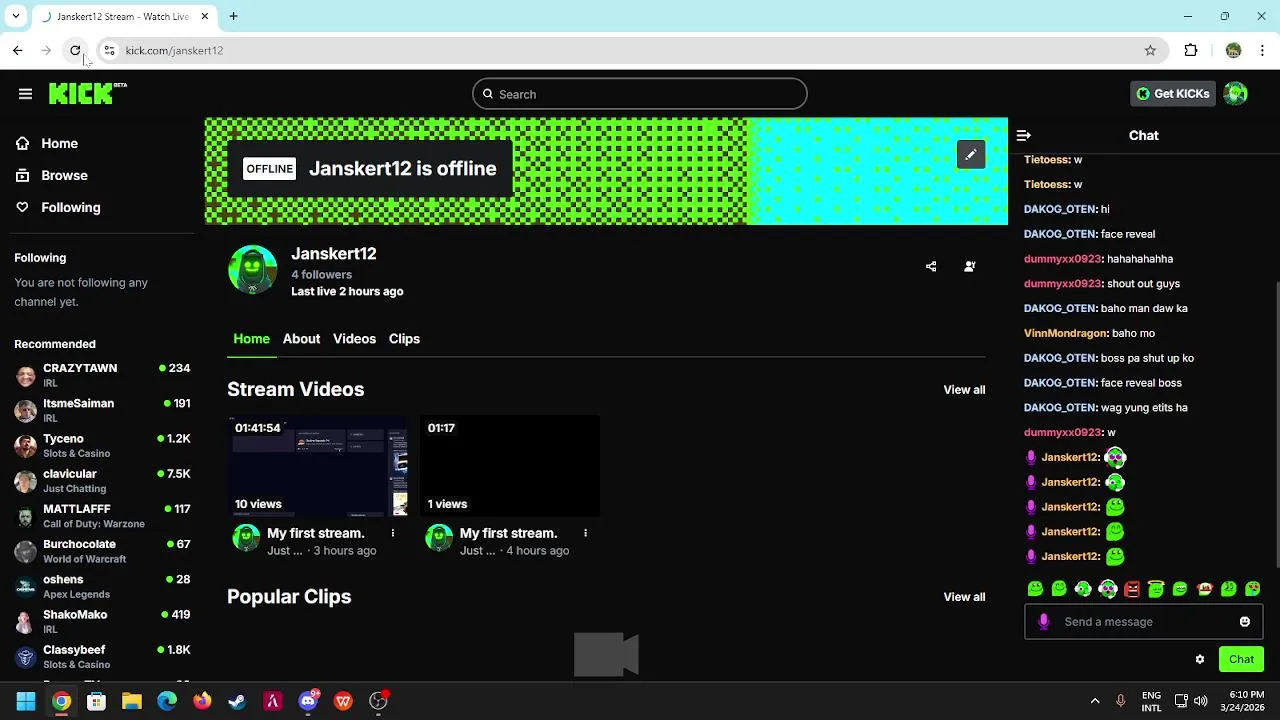The width and height of the screenshot is (1280, 720).
Task: Collapse the chat panel with arrow icon
Action: [1023, 135]
